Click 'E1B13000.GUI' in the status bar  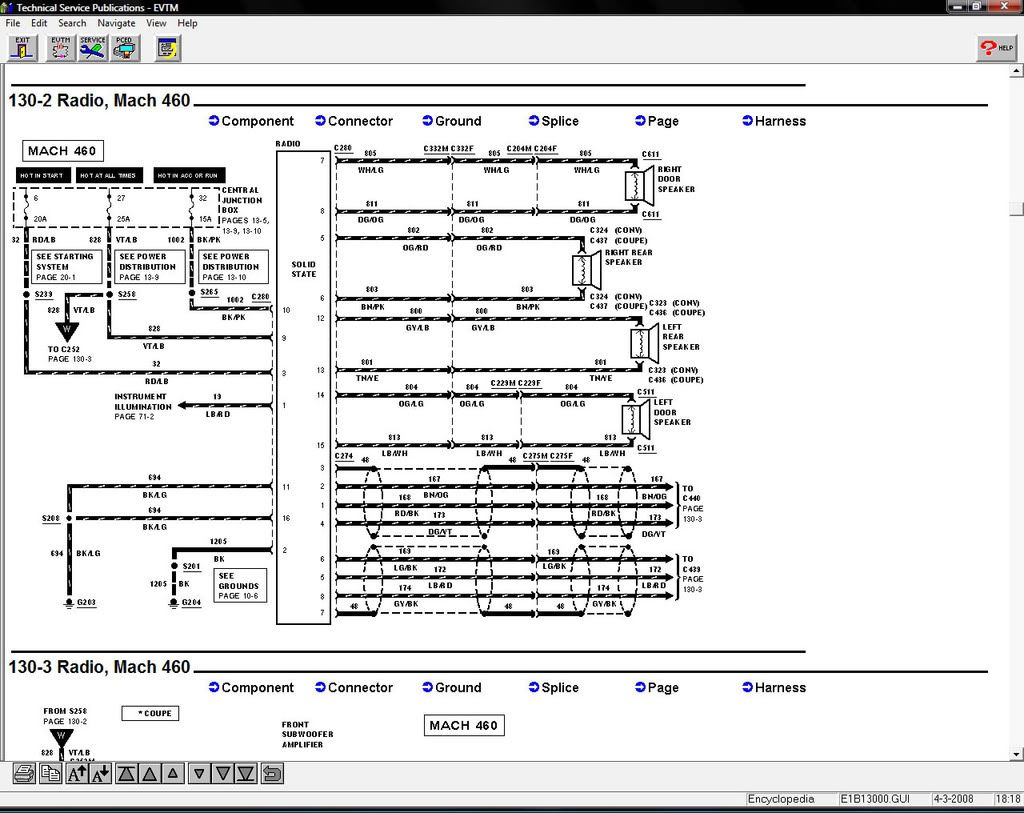tap(874, 799)
